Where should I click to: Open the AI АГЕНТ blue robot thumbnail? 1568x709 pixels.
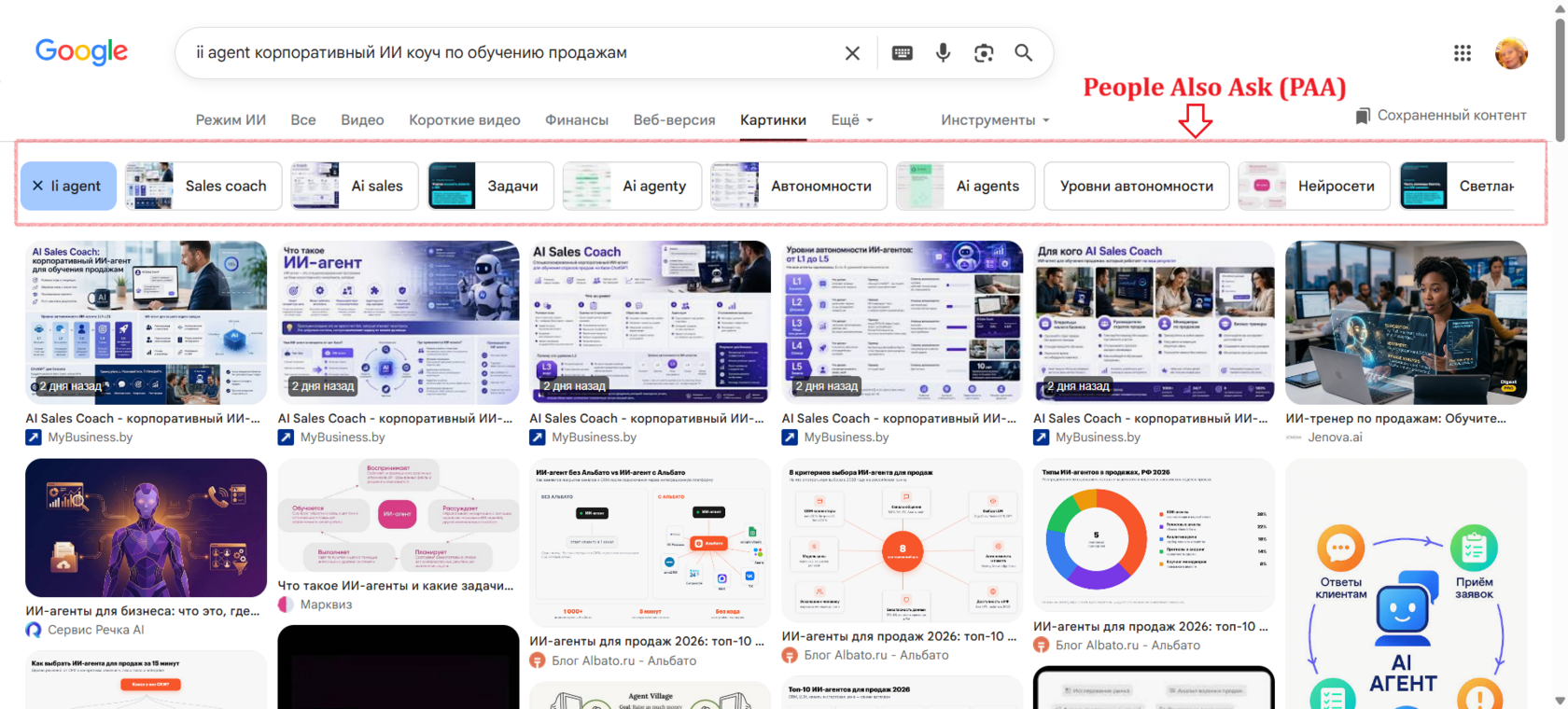point(1406,584)
